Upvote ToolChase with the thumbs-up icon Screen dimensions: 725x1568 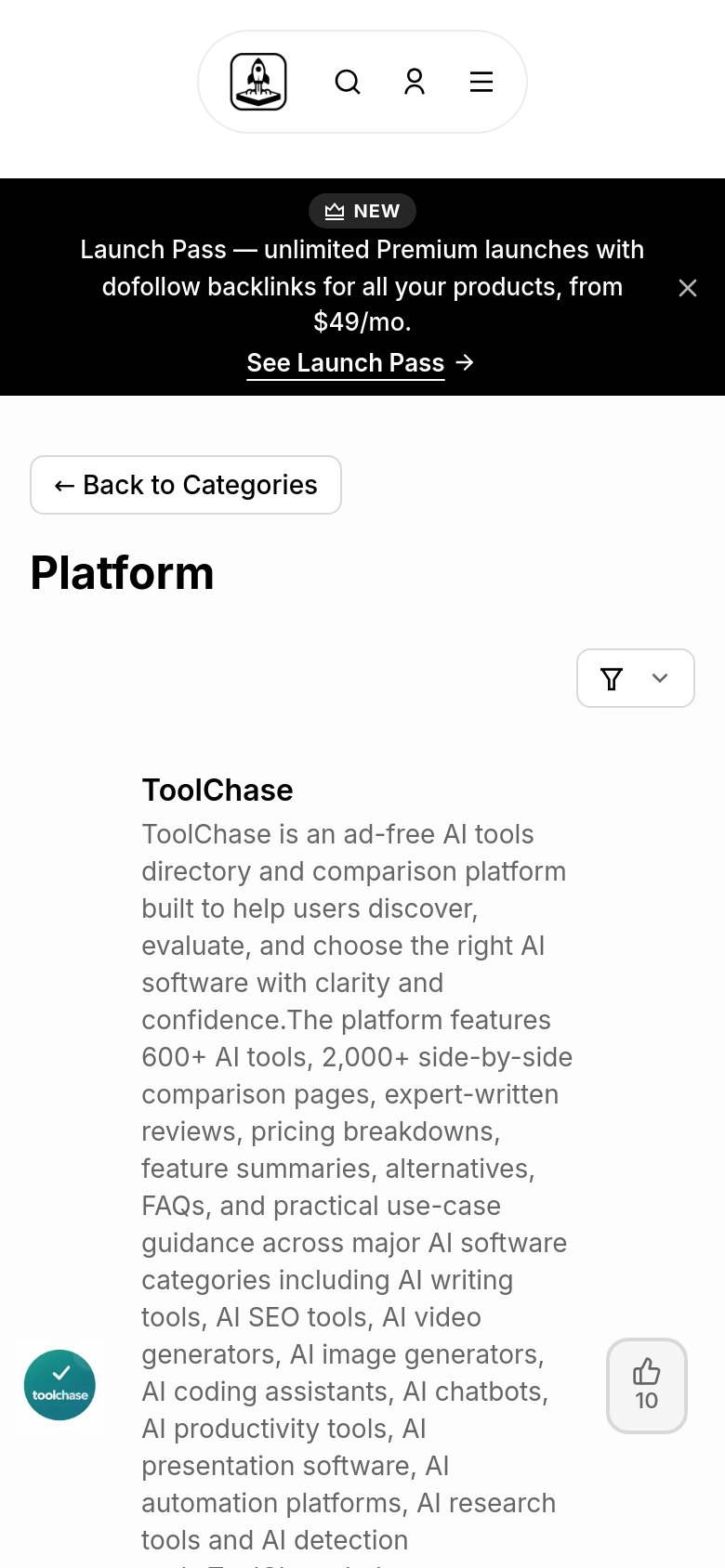click(647, 1371)
